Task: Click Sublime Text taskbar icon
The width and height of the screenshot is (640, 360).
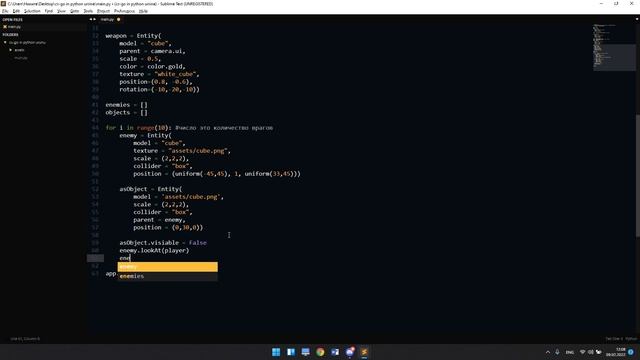Action: (364, 352)
